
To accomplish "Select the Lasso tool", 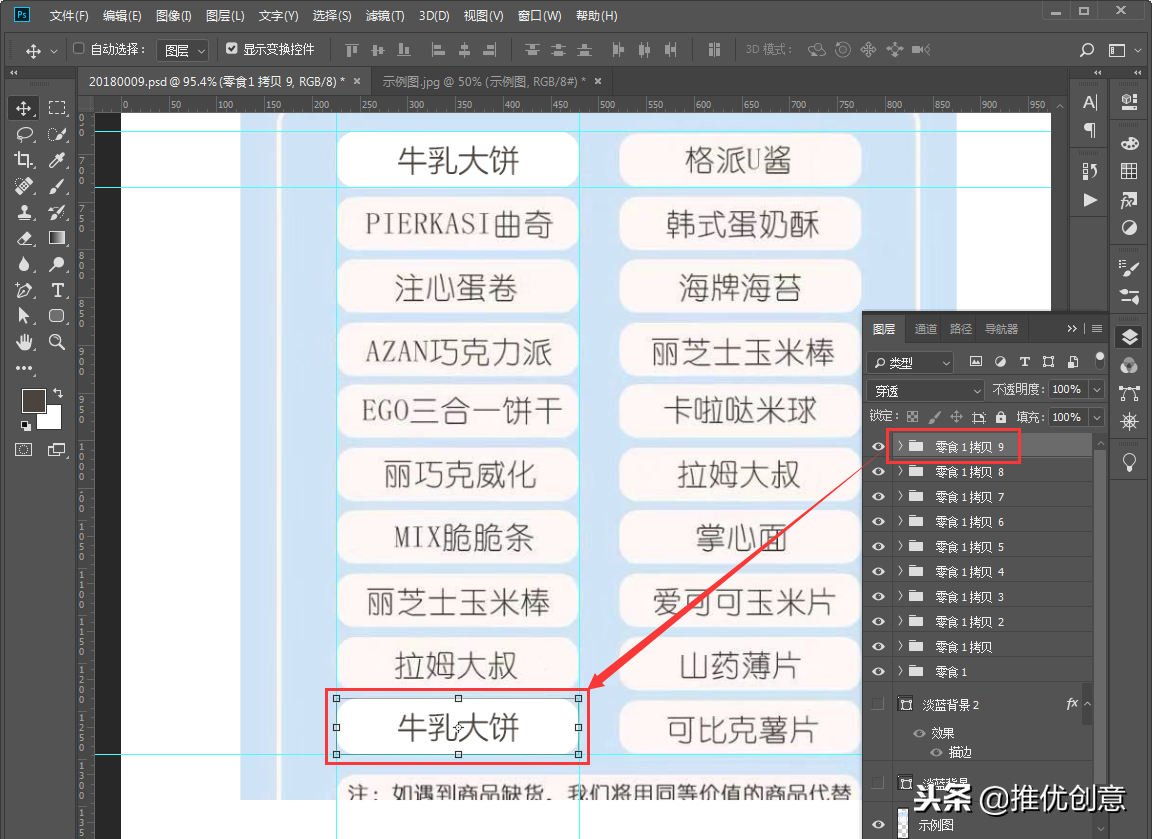I will coord(24,134).
